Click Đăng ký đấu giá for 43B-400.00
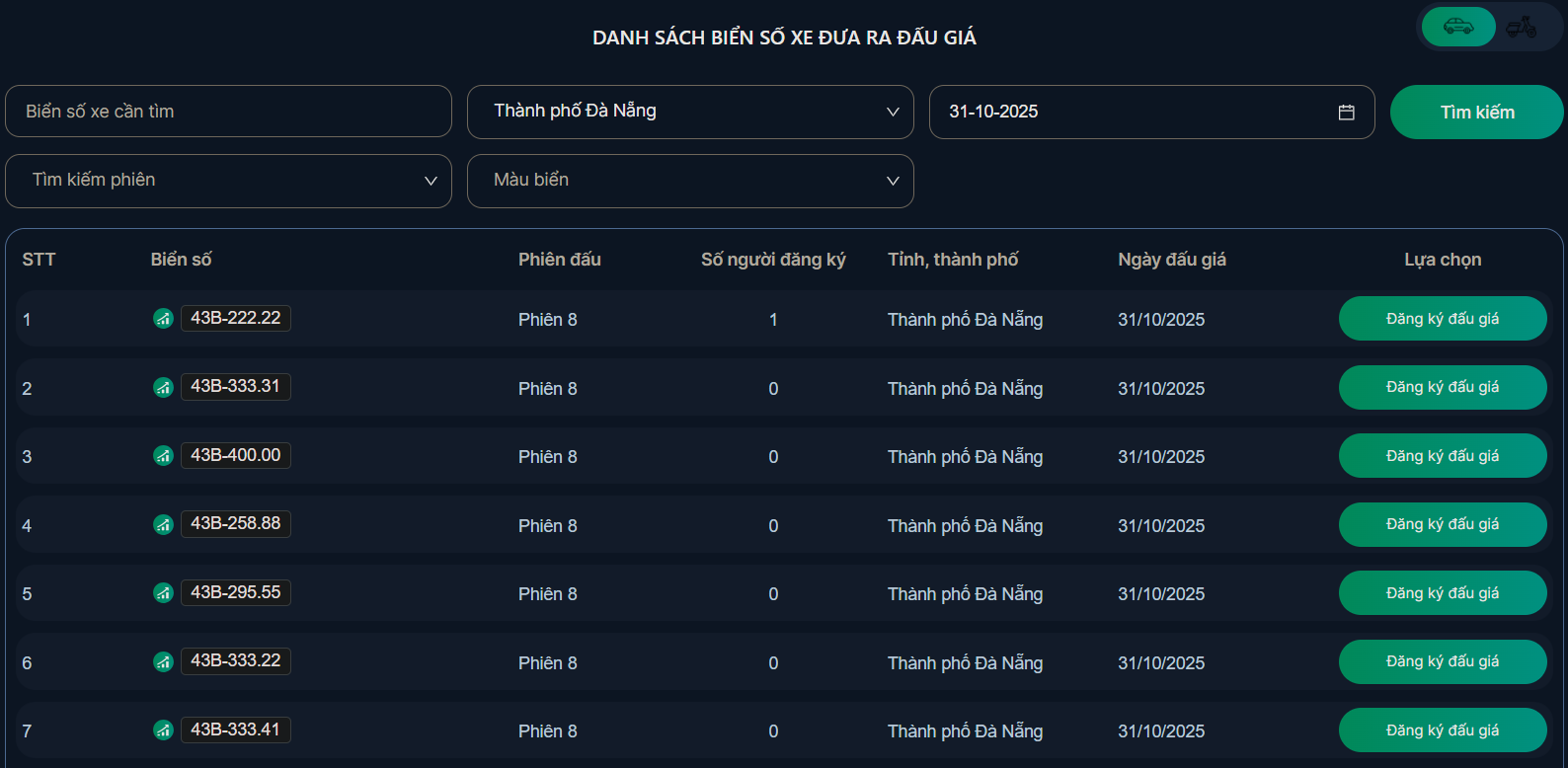 (1442, 456)
